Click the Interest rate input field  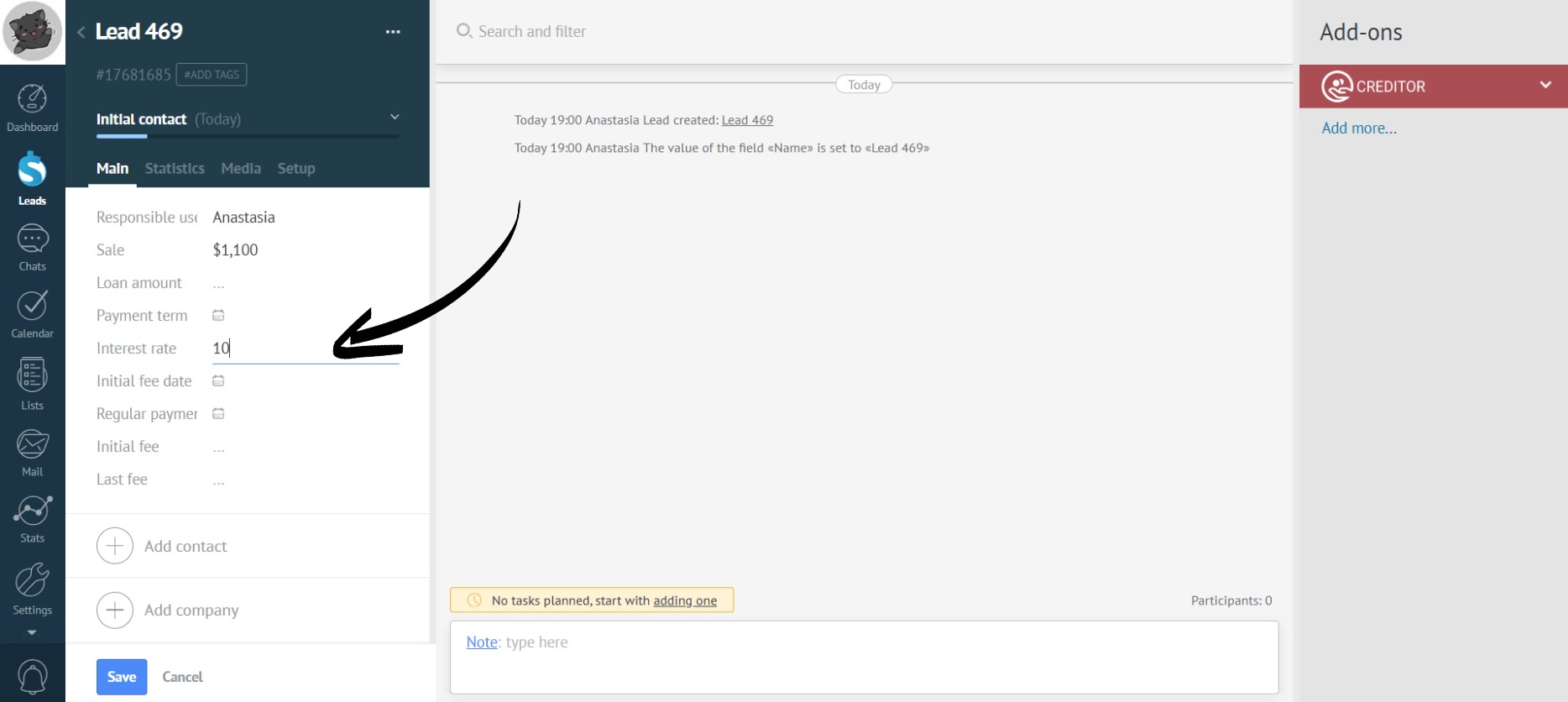point(306,348)
